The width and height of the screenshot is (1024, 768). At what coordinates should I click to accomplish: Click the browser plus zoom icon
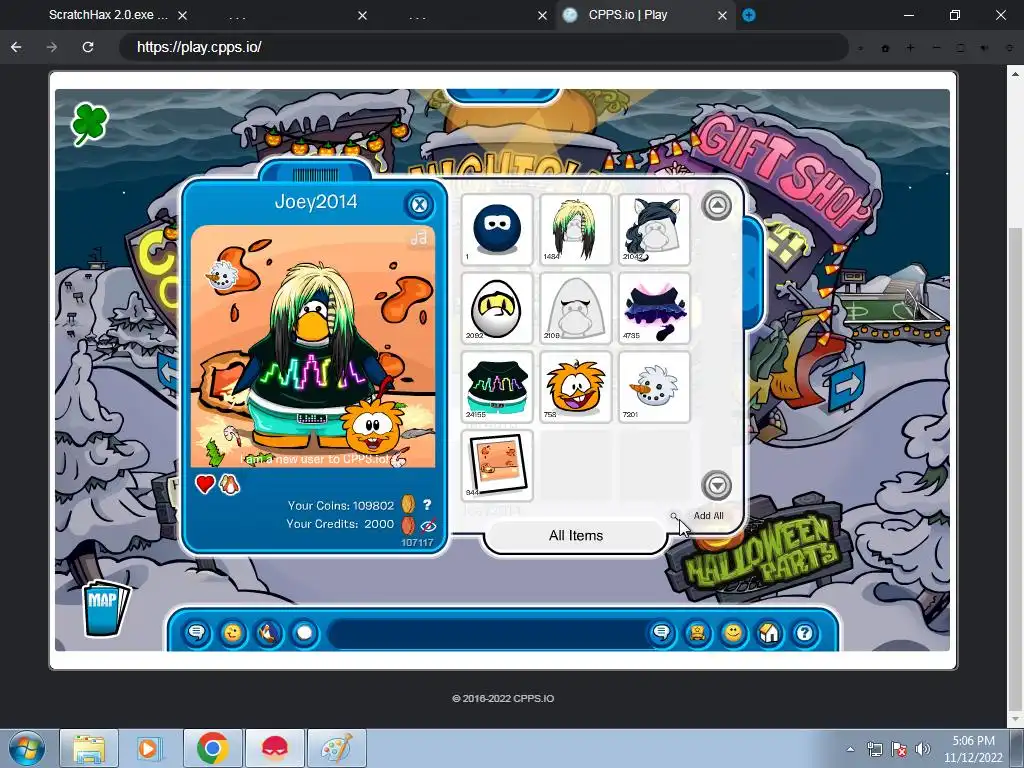click(910, 48)
